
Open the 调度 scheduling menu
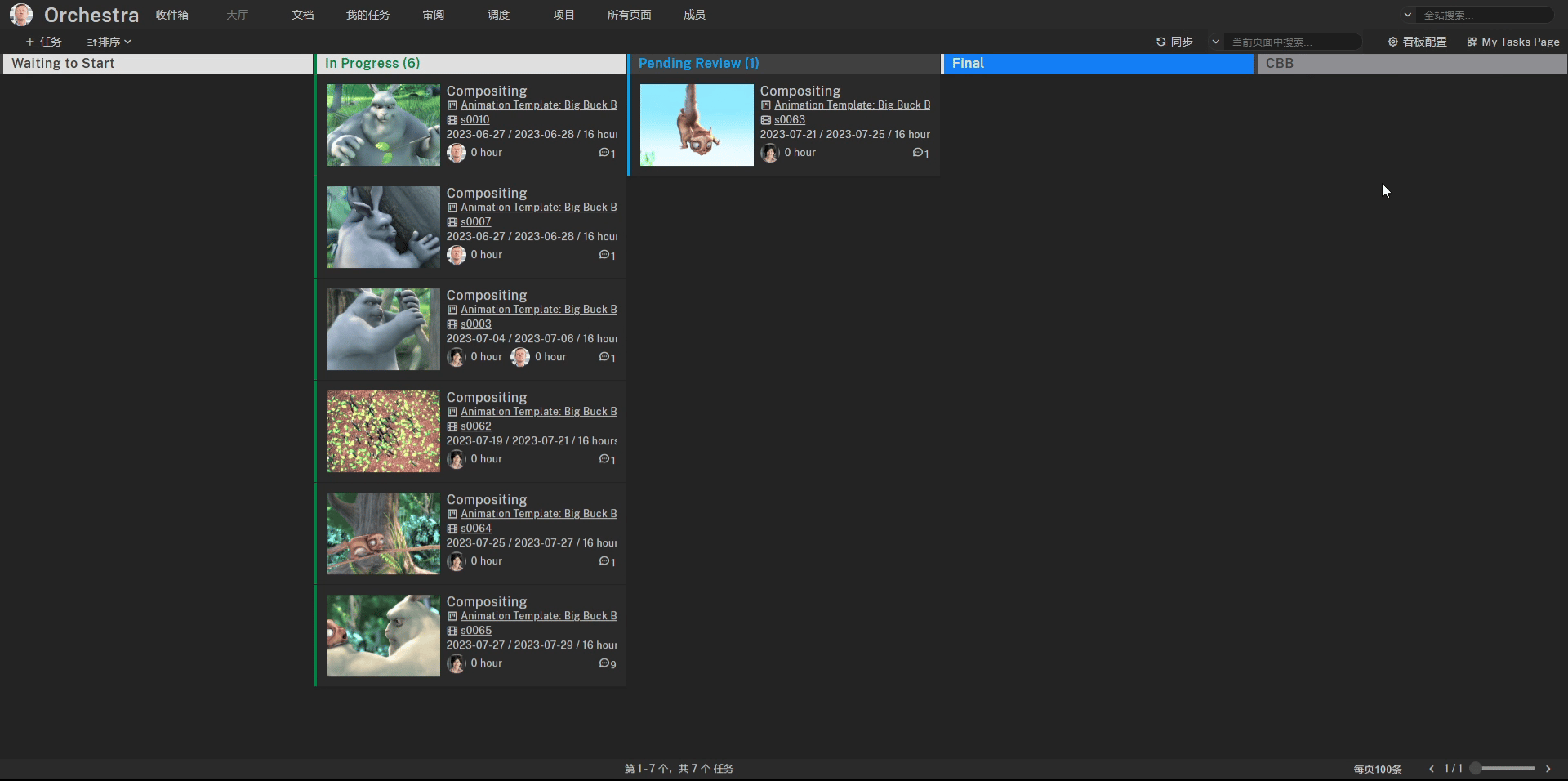click(x=499, y=15)
